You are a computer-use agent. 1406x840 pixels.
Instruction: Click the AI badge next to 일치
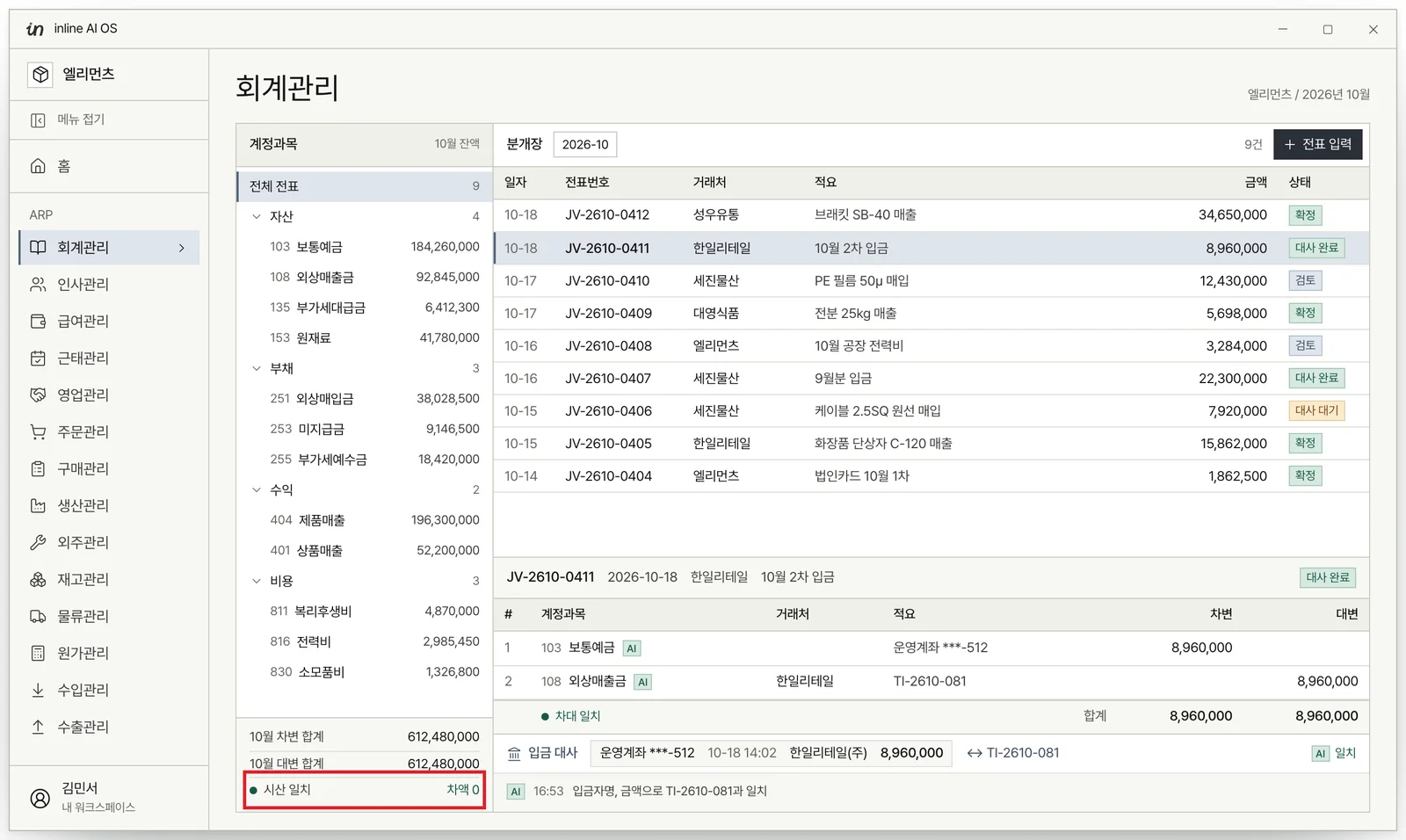(1320, 754)
